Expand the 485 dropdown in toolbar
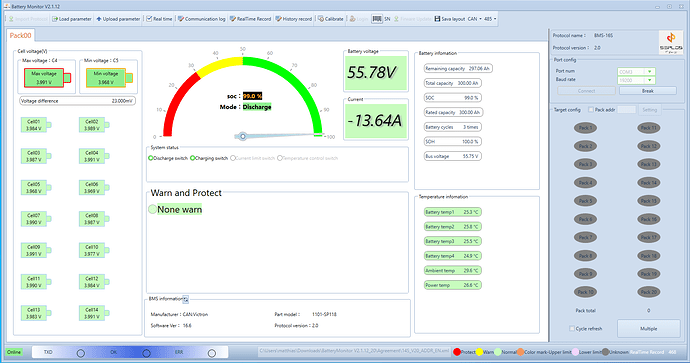The width and height of the screenshot is (690, 363). (x=490, y=19)
